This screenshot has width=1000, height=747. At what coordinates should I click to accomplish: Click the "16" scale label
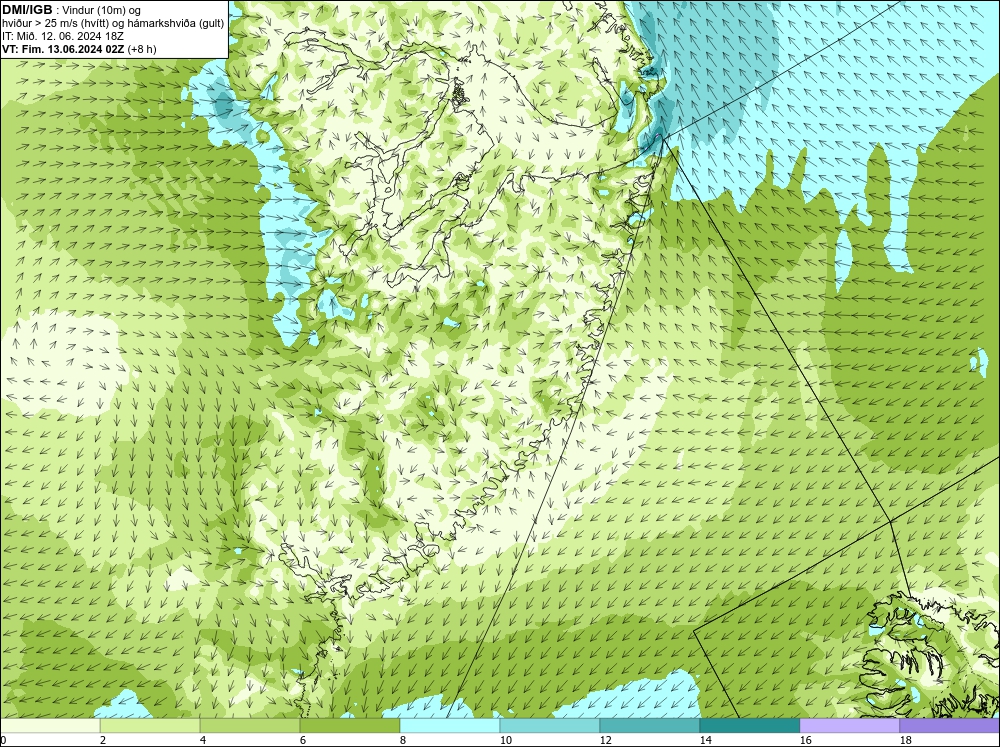point(805,740)
